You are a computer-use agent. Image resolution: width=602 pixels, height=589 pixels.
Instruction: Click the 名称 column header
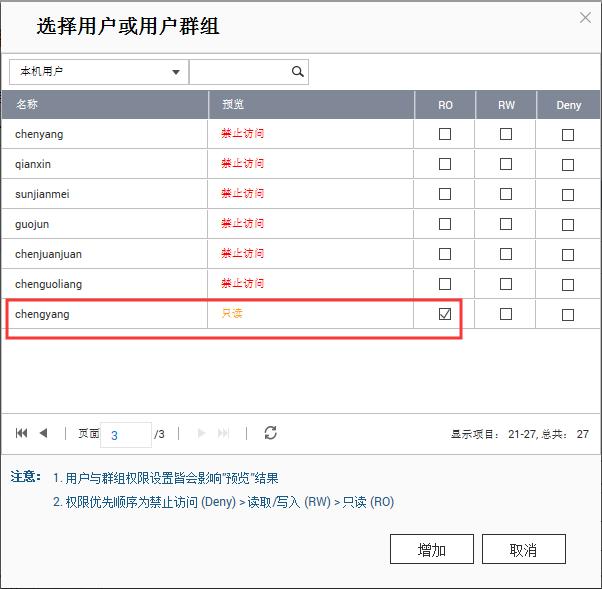(104, 104)
